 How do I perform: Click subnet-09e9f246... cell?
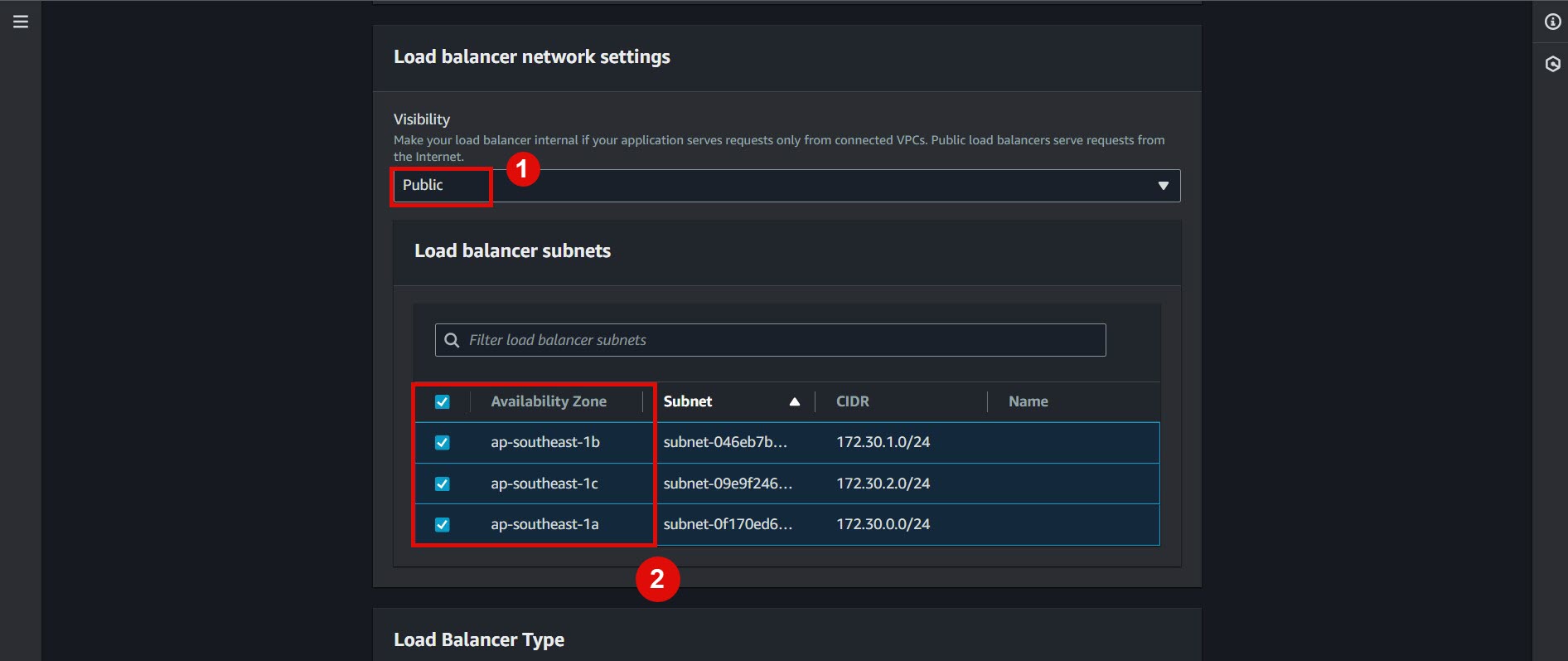pos(728,484)
